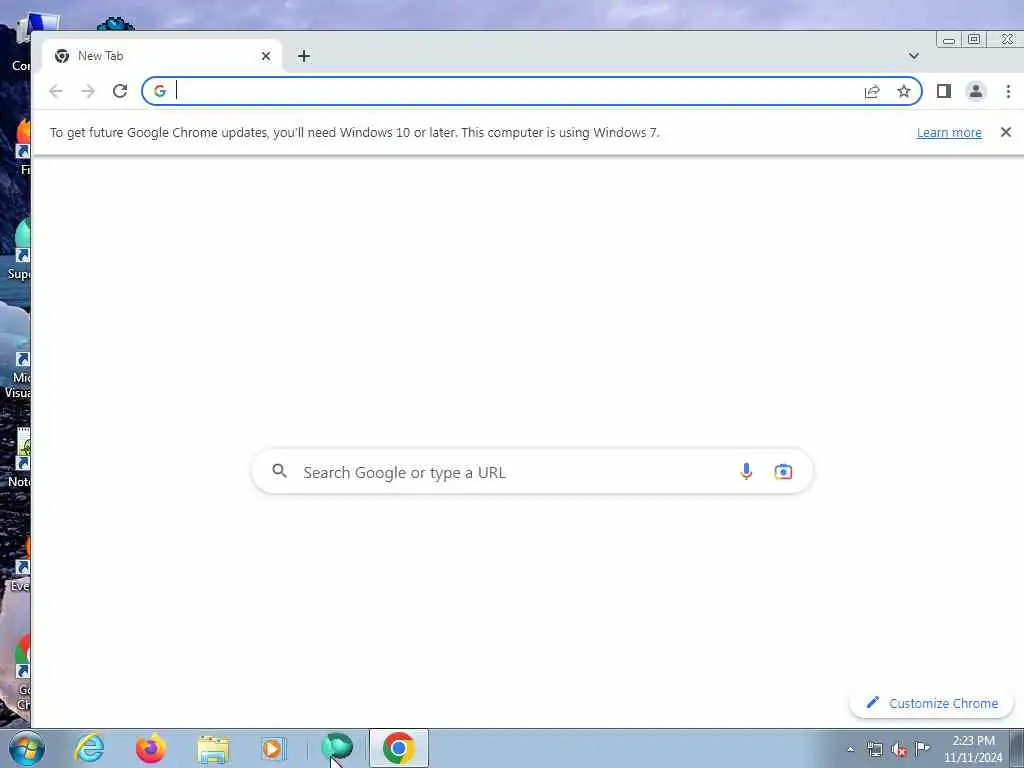Open the Chrome side panel
The image size is (1024, 768).
coord(944,91)
